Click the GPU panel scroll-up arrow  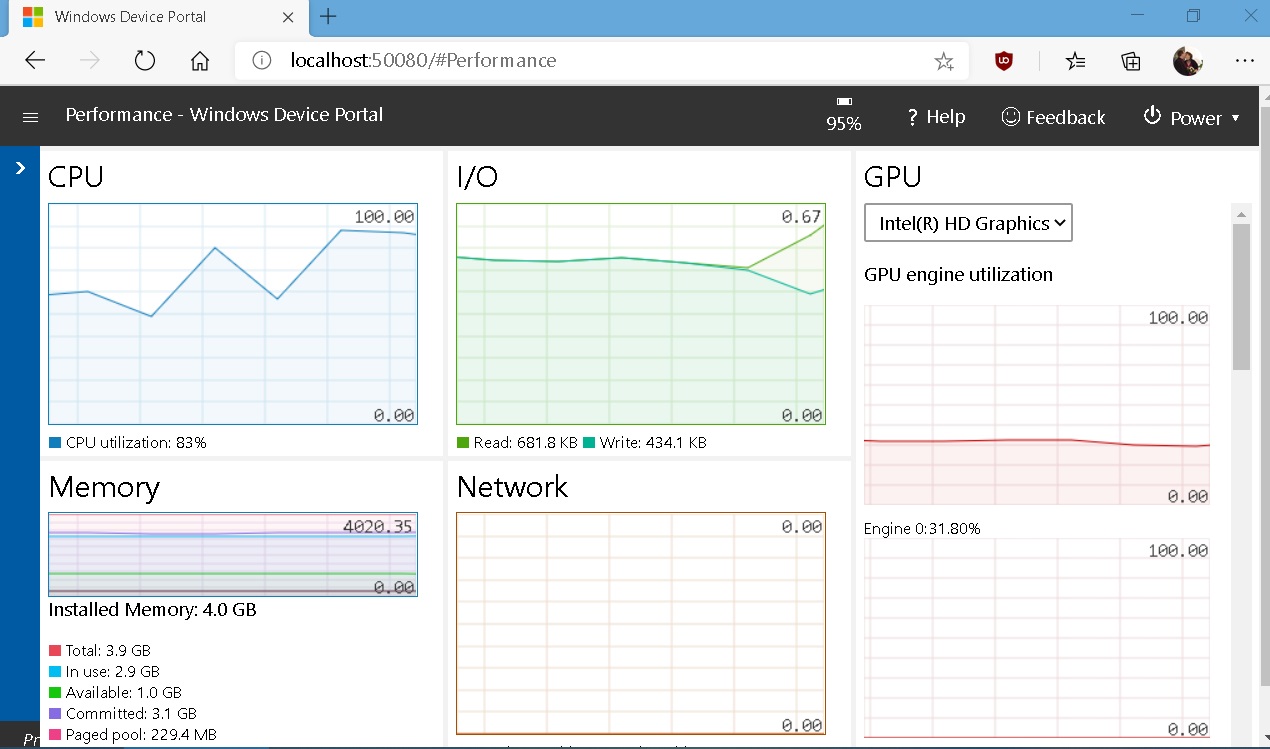click(1241, 213)
